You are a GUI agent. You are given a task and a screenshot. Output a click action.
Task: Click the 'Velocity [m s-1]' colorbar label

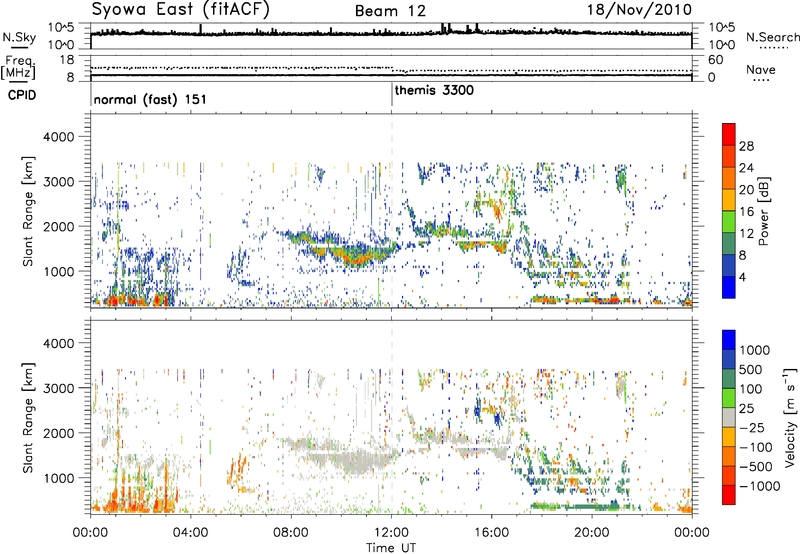(x=790, y=417)
